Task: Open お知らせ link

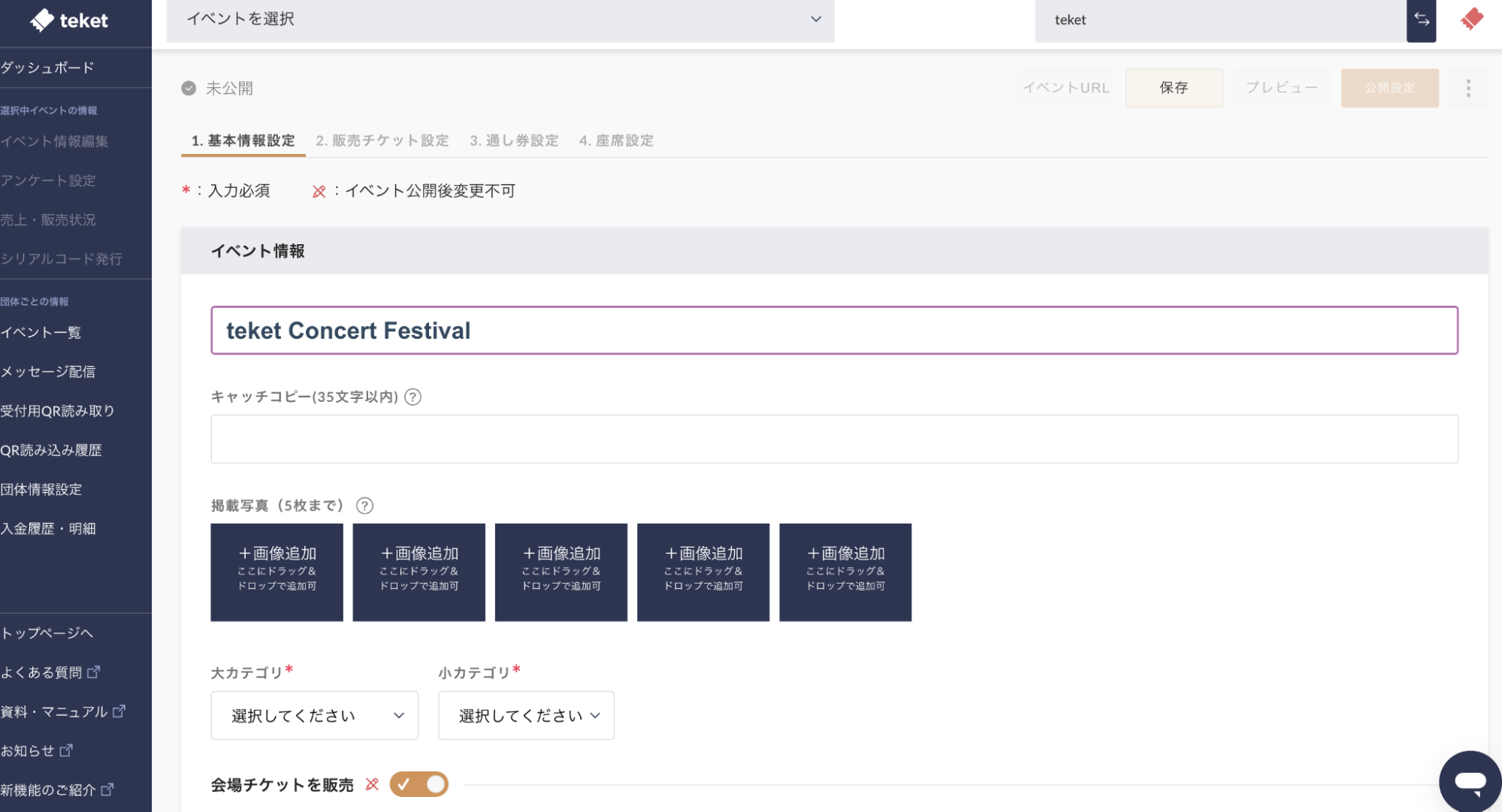Action: [x=28, y=750]
